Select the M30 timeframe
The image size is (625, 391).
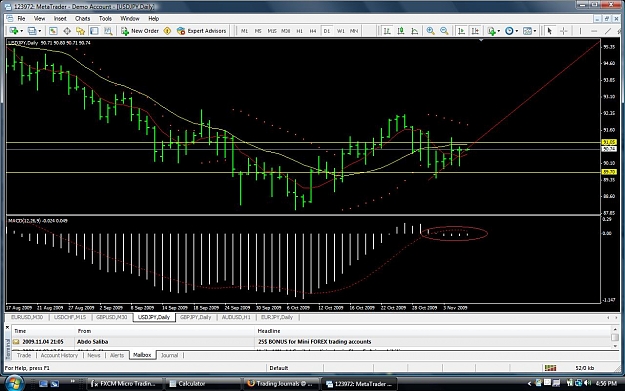click(285, 31)
